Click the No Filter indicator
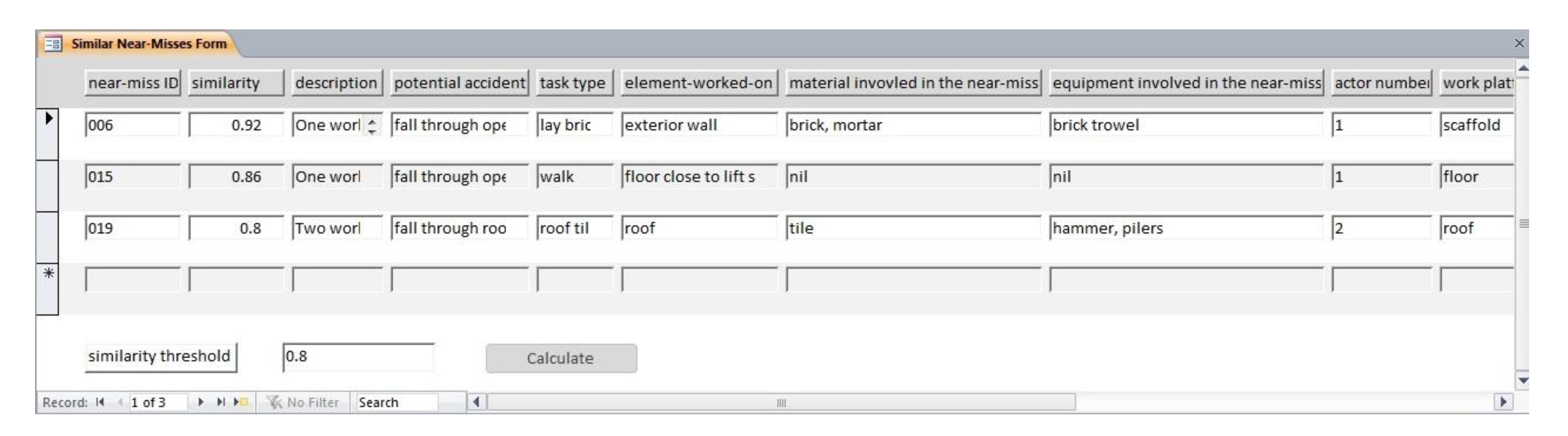The image size is (1568, 436). (x=302, y=402)
